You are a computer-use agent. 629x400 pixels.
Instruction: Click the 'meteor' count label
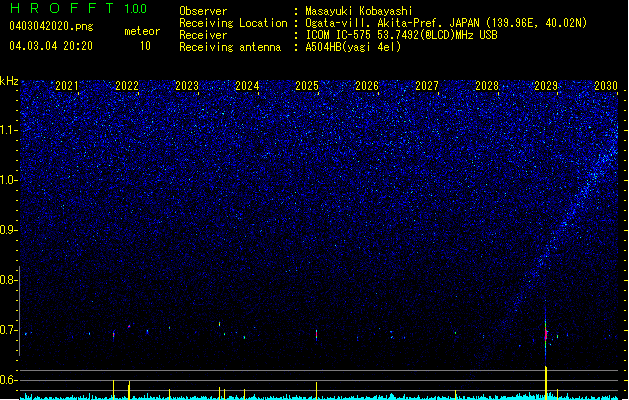[142, 31]
